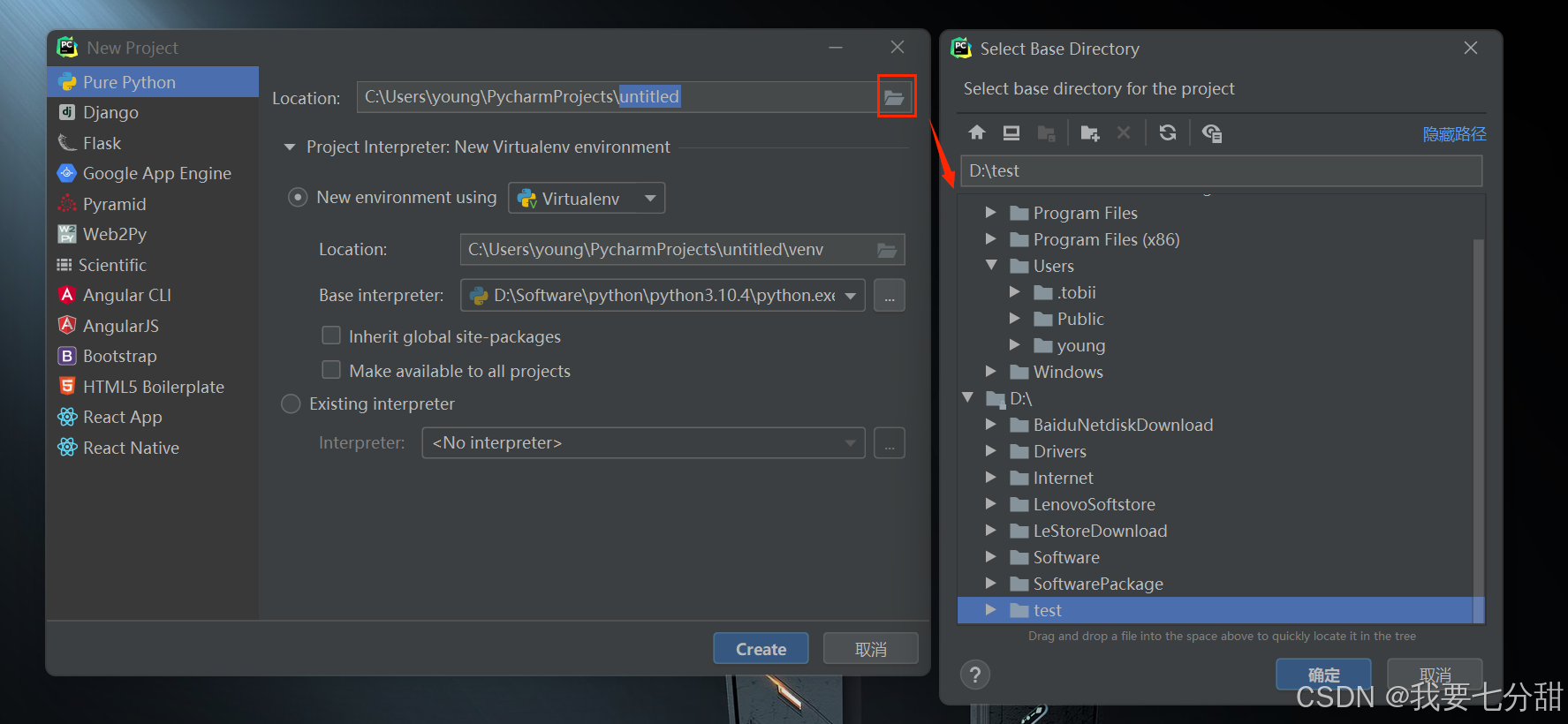1568x724 pixels.
Task: Click the Pure Python icon
Action: (67, 82)
